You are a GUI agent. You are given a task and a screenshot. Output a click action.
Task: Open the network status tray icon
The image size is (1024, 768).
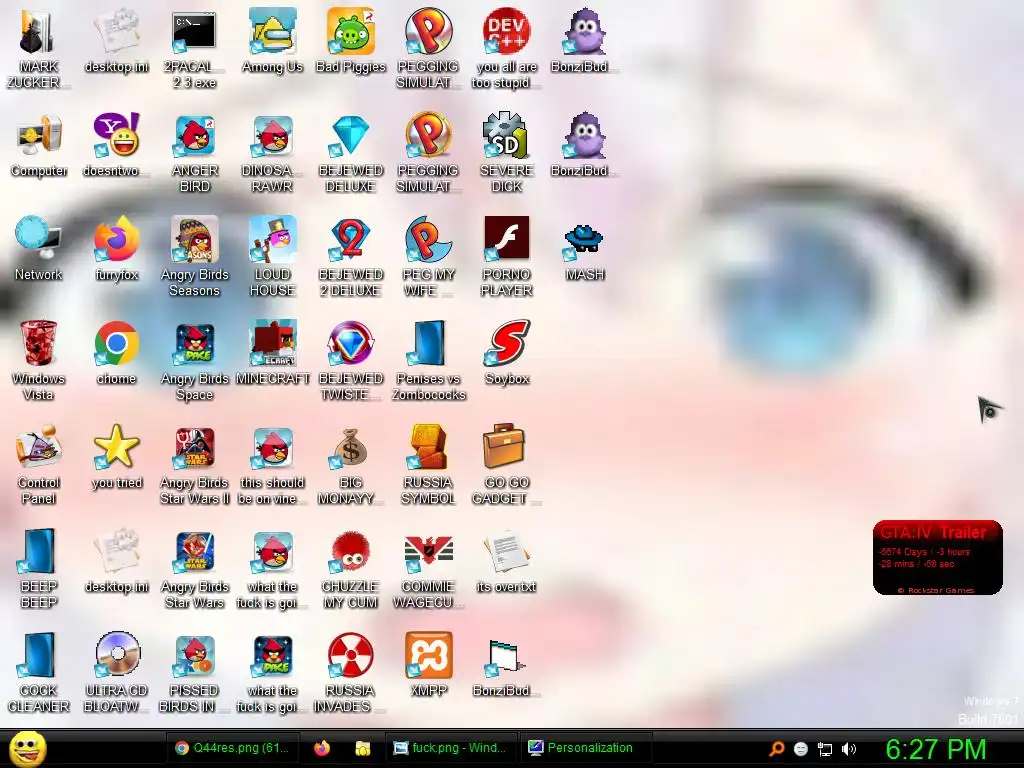click(825, 750)
